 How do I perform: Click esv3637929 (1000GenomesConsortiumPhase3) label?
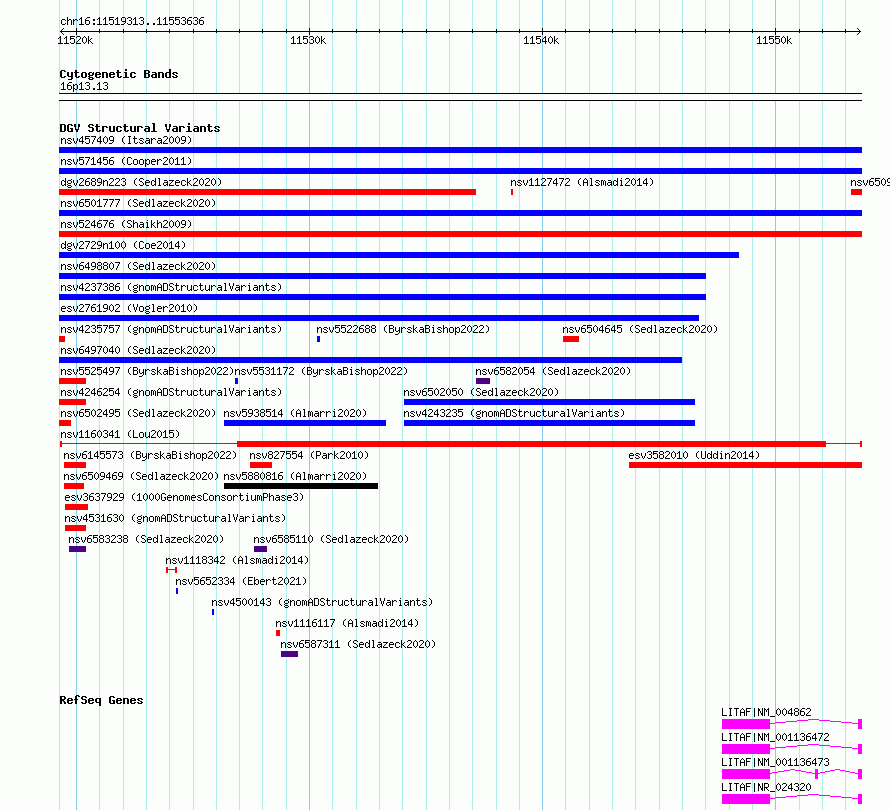coord(184,497)
